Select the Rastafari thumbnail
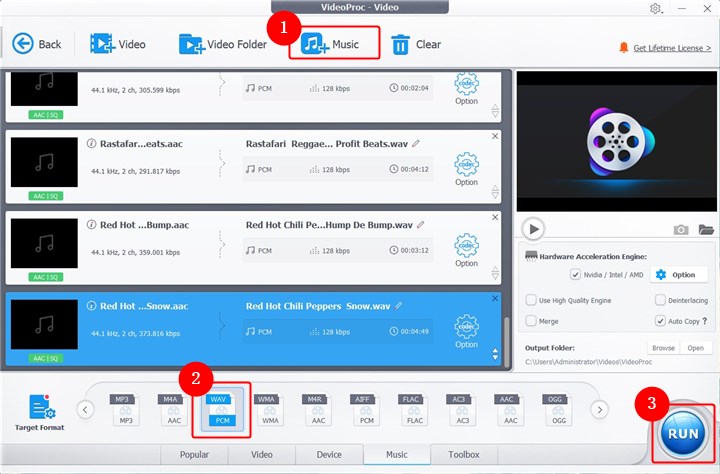 pos(44,162)
